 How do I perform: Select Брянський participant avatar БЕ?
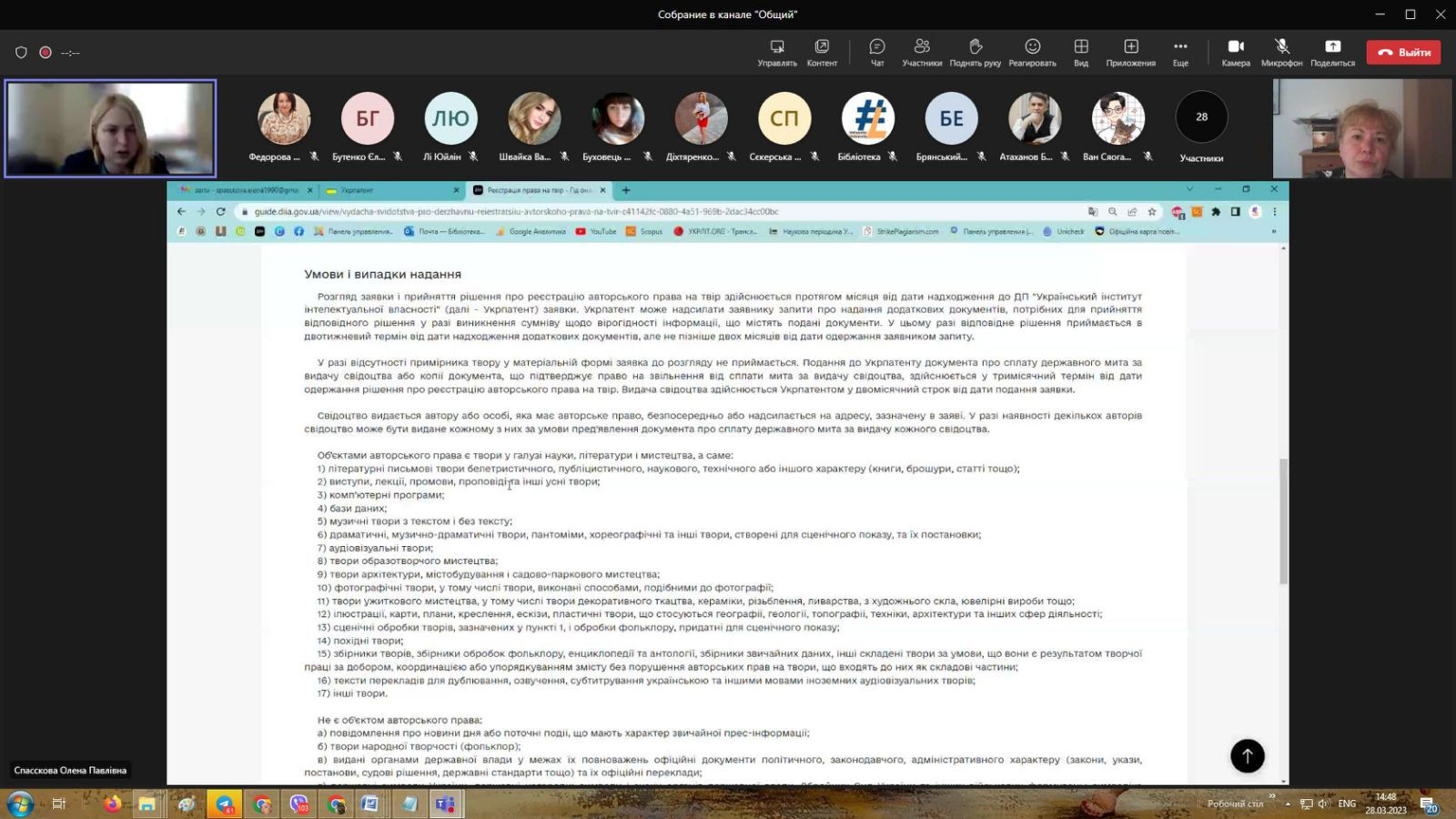pyautogui.click(x=951, y=117)
